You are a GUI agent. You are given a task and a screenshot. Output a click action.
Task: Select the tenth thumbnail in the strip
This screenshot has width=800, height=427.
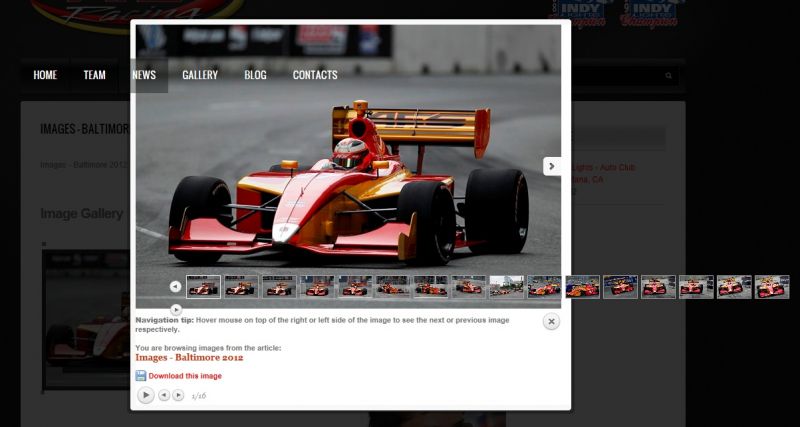pos(544,287)
